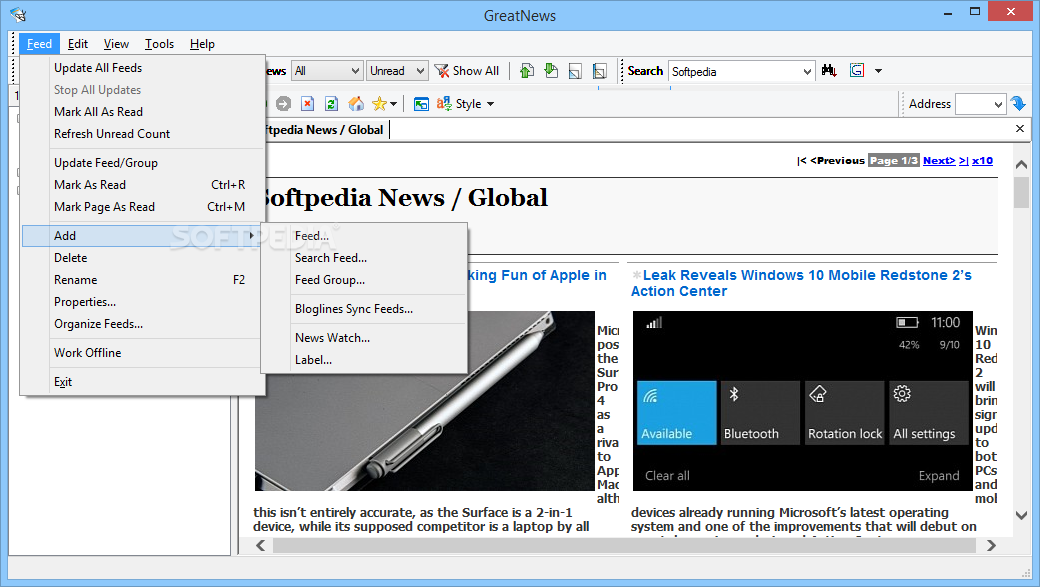The height and width of the screenshot is (587, 1040).
Task: Click the Home icon in browser toolbar
Action: click(356, 103)
